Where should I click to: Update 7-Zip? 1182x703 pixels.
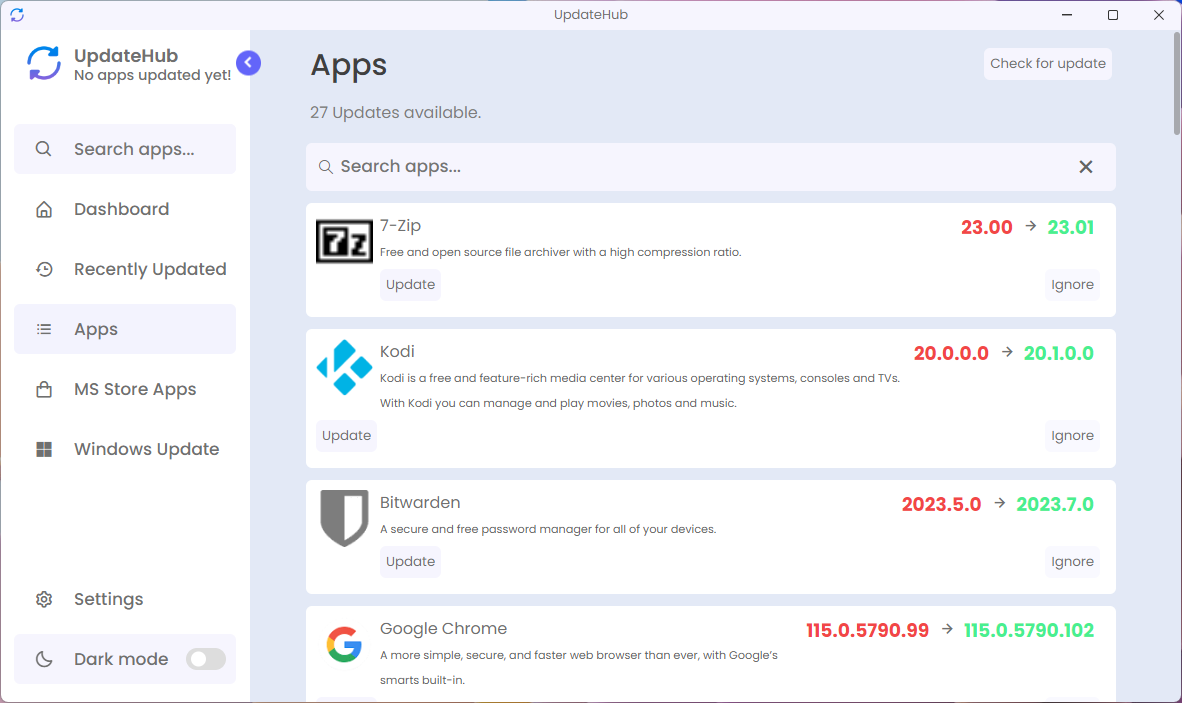(410, 285)
